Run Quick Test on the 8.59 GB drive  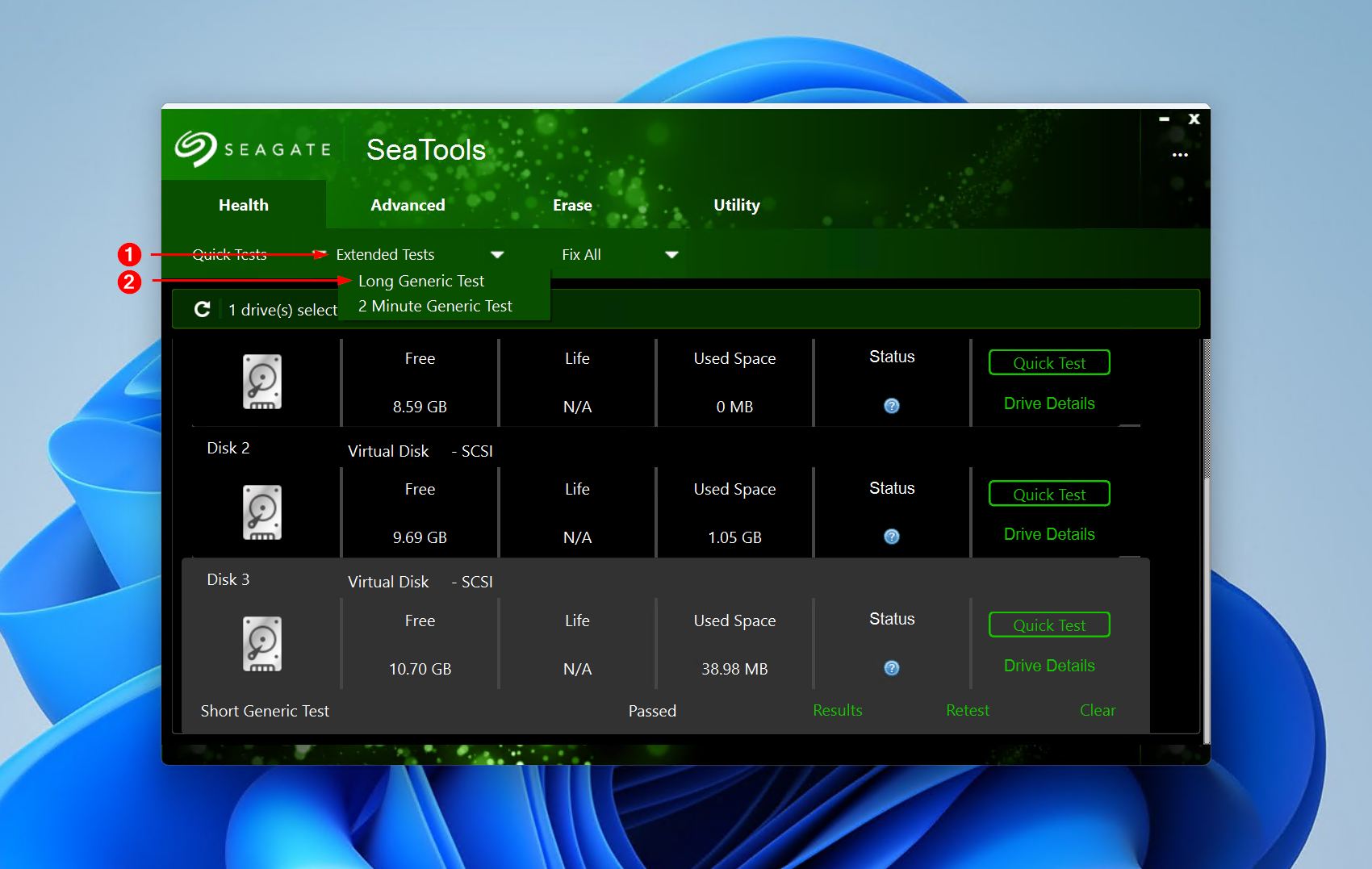pyautogui.click(x=1049, y=362)
